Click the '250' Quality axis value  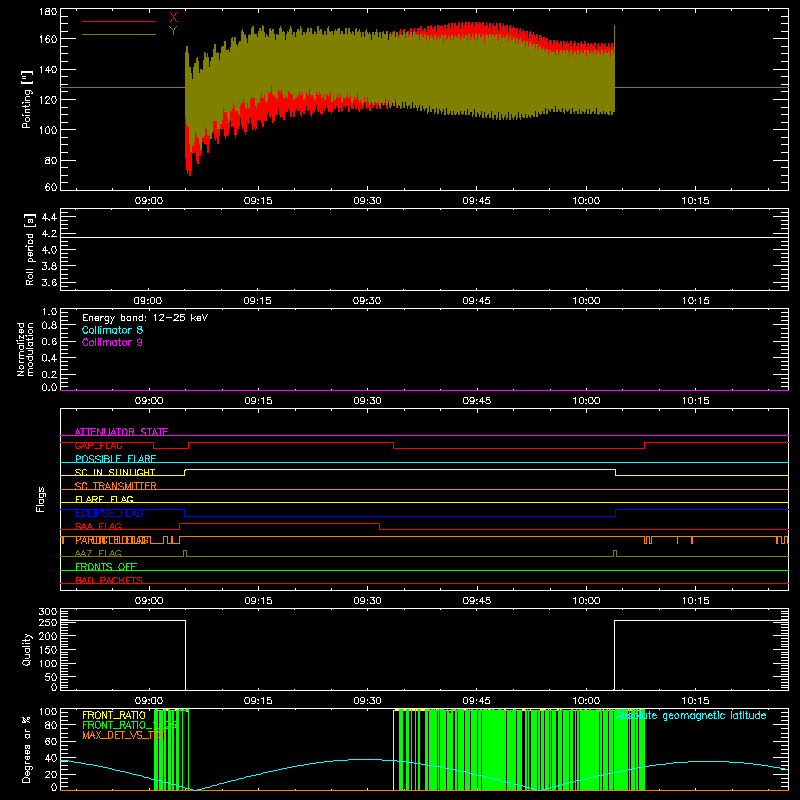[48, 622]
